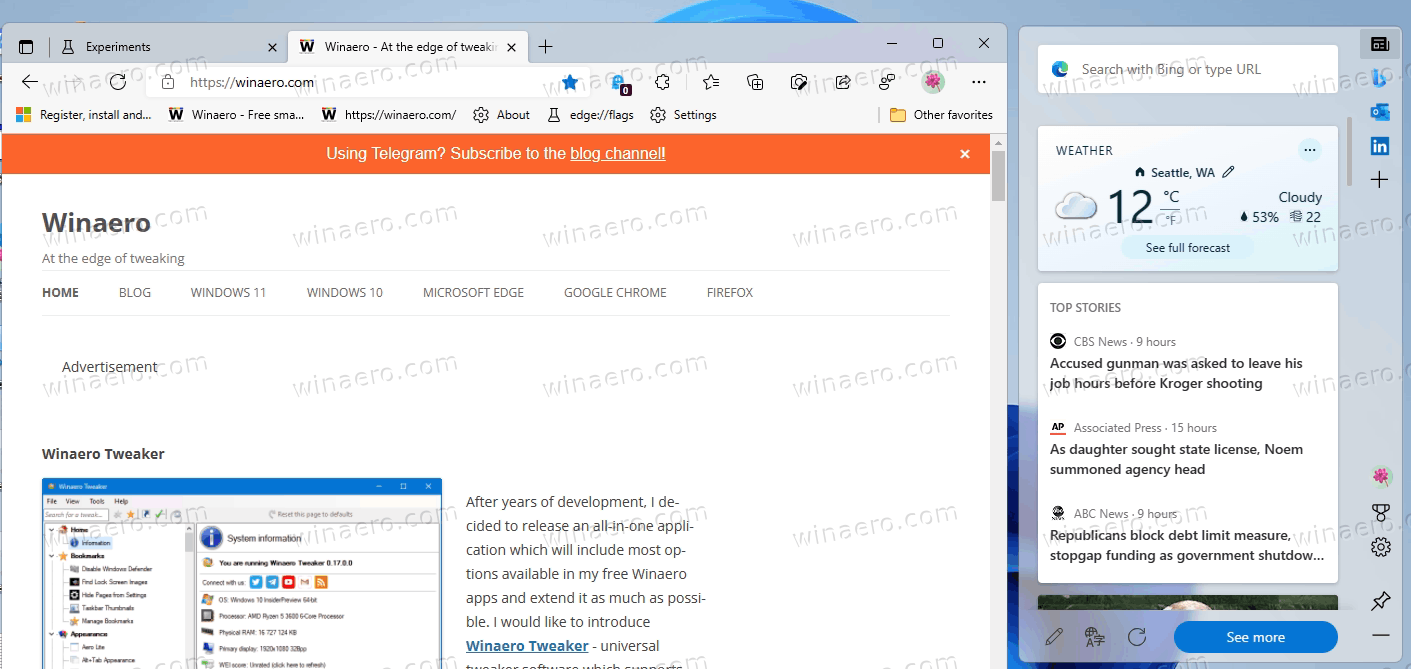Viewport: 1411px width, 669px height.
Task: Open Outlook in the Edge sidebar
Action: tap(1380, 111)
